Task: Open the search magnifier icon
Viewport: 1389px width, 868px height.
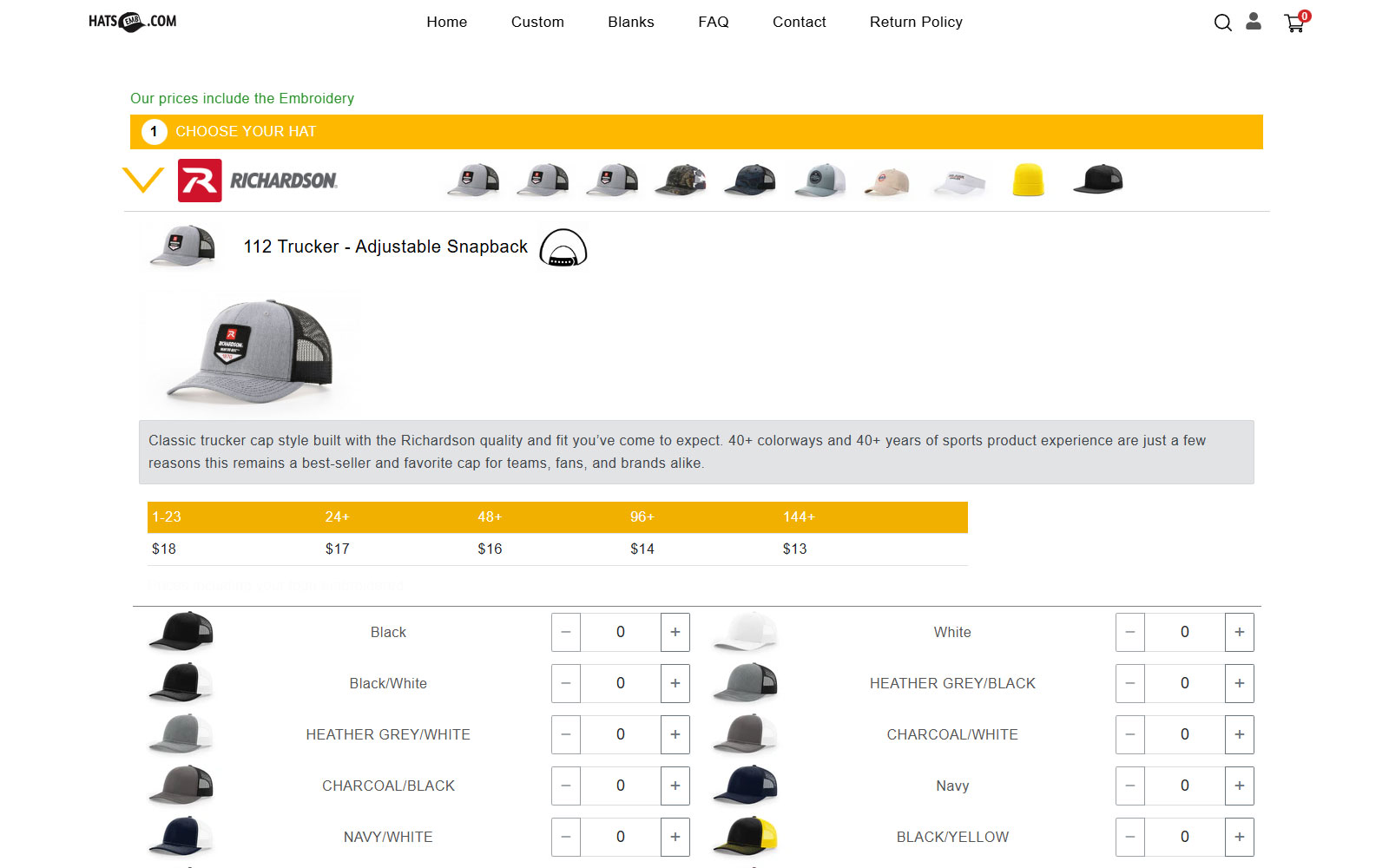Action: (1222, 23)
